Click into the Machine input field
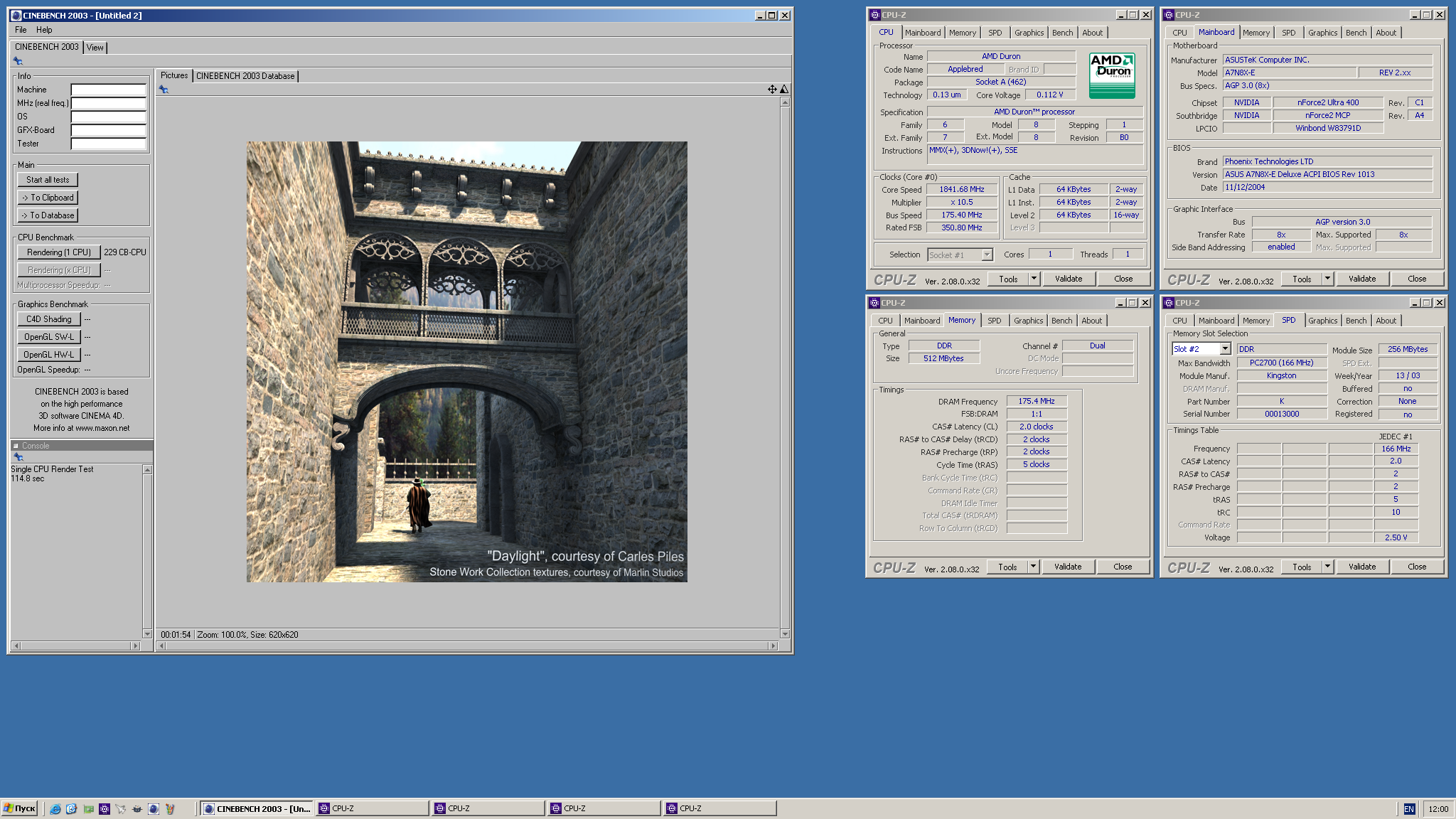The height and width of the screenshot is (819, 1456). [x=109, y=90]
